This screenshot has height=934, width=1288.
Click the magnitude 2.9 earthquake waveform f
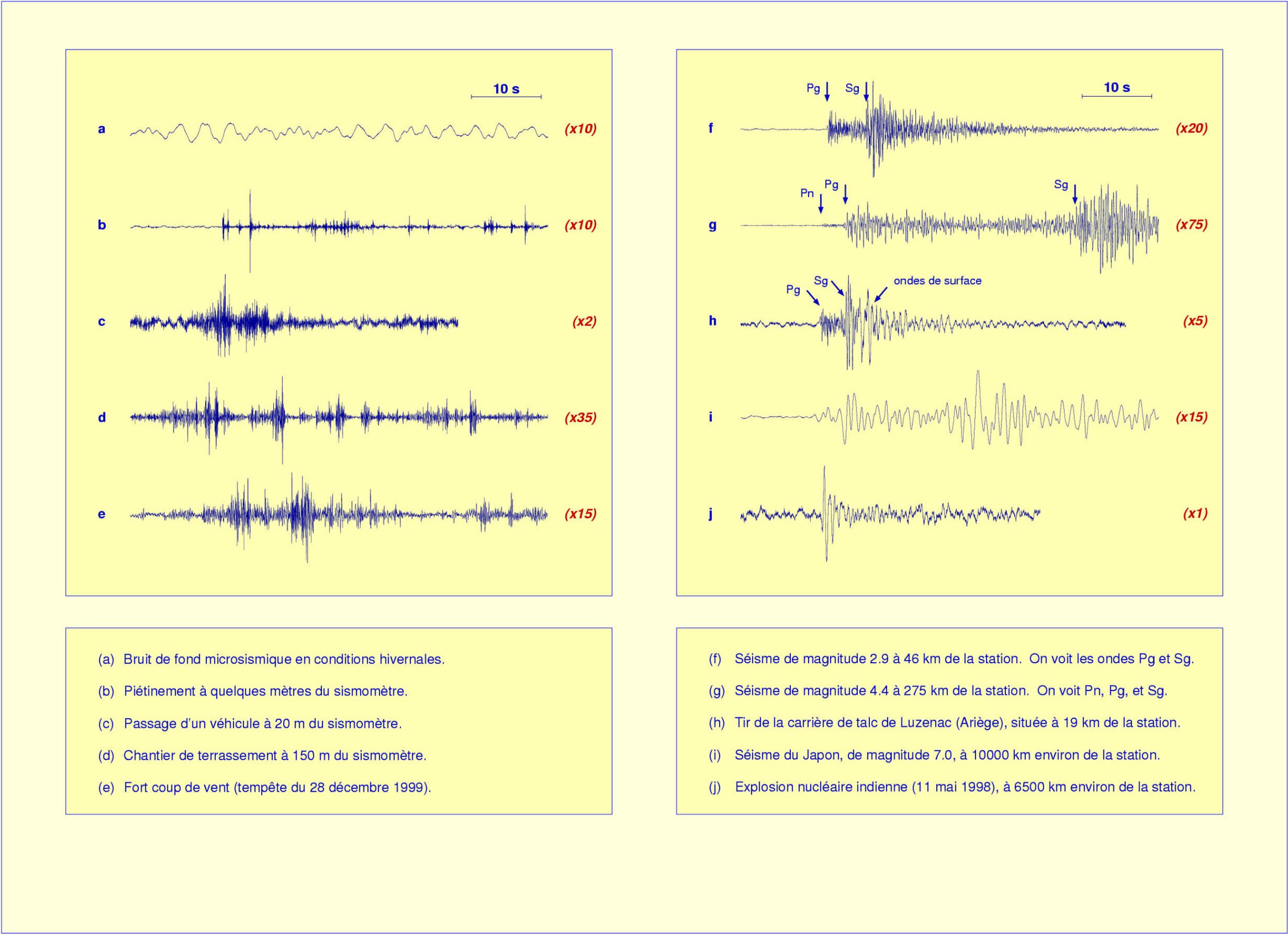click(x=949, y=129)
